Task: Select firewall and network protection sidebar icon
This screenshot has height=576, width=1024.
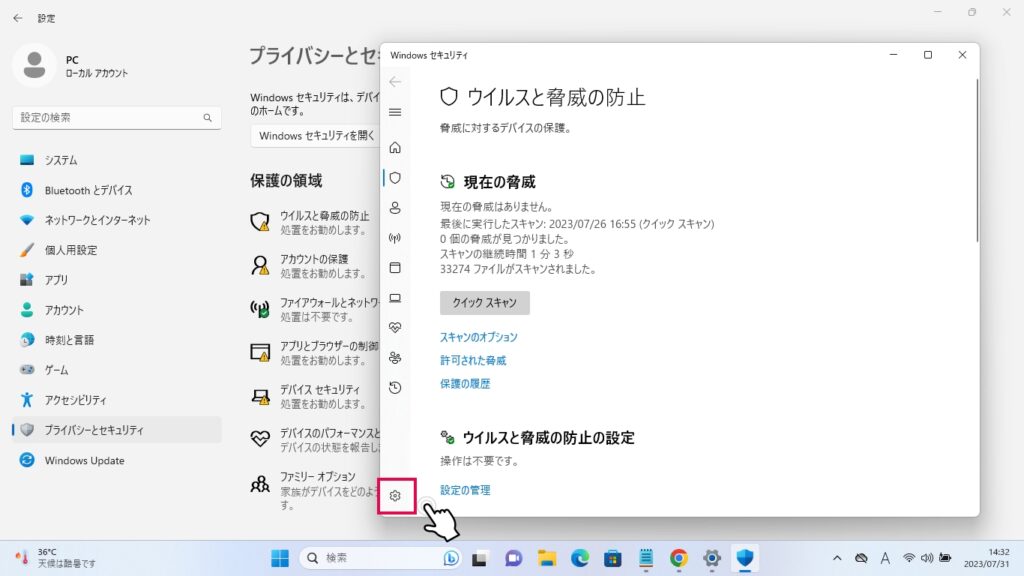Action: 395,238
